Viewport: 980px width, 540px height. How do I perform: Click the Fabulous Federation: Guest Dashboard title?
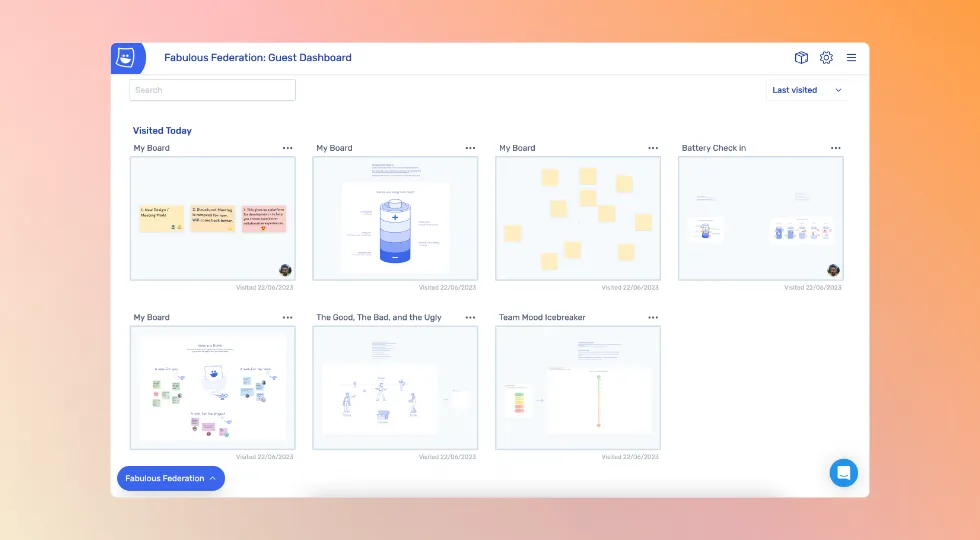point(258,58)
